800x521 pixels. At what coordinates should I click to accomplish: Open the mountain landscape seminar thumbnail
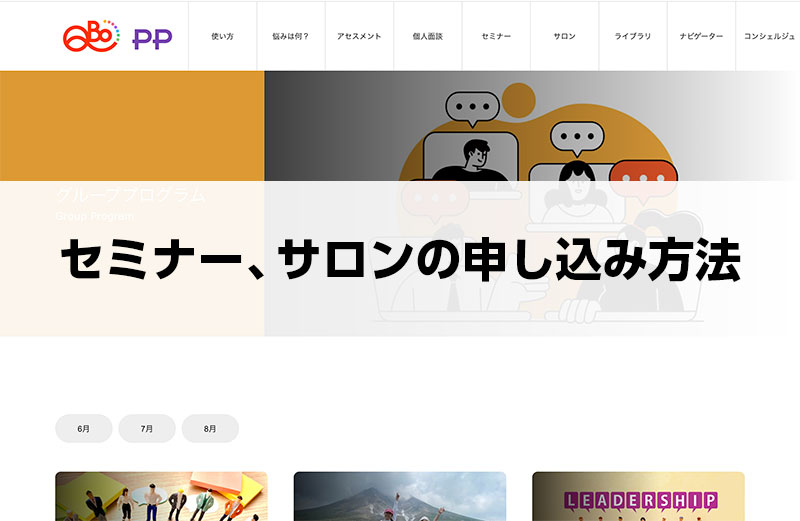point(400,497)
